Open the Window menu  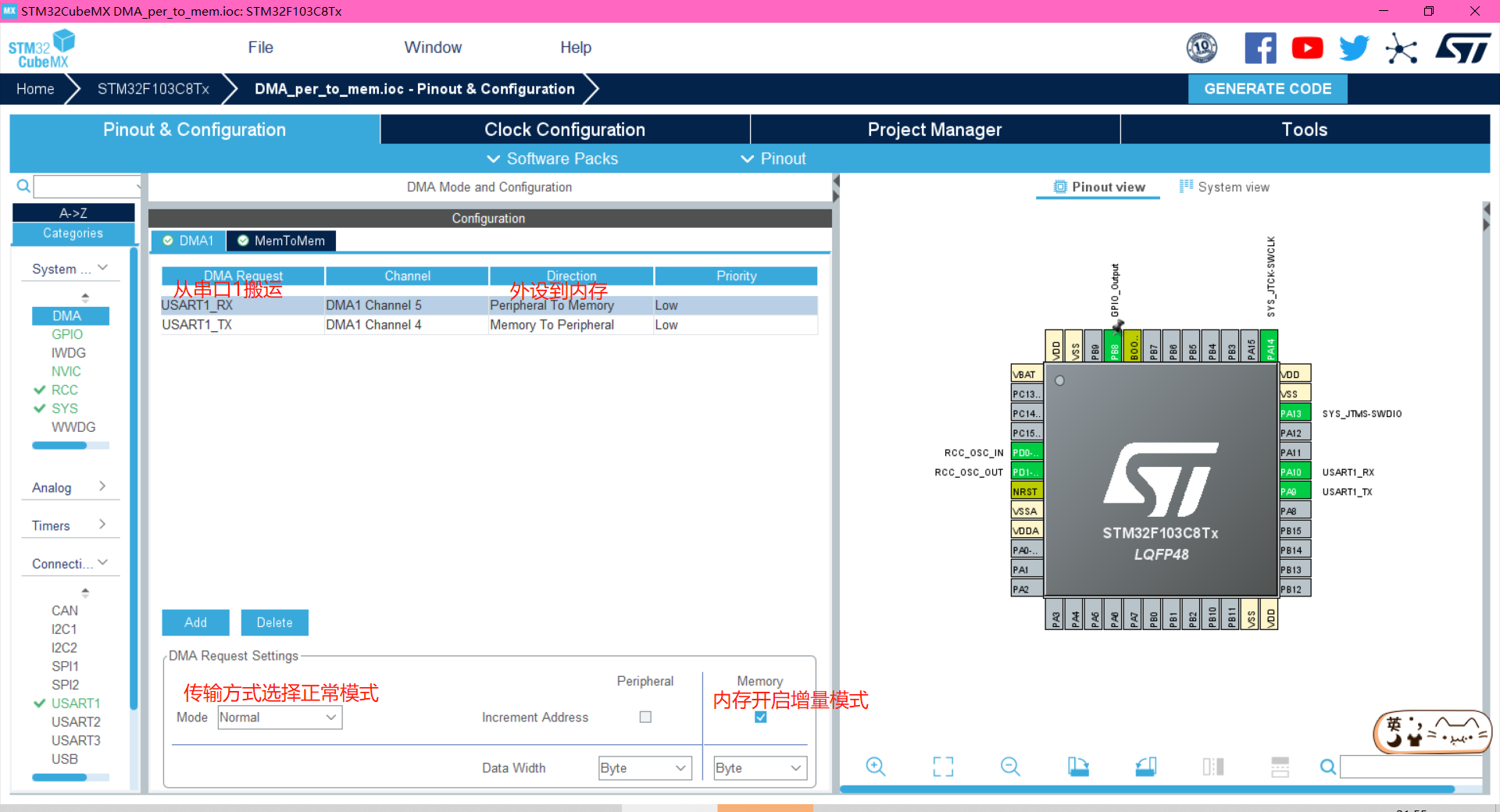coord(433,48)
